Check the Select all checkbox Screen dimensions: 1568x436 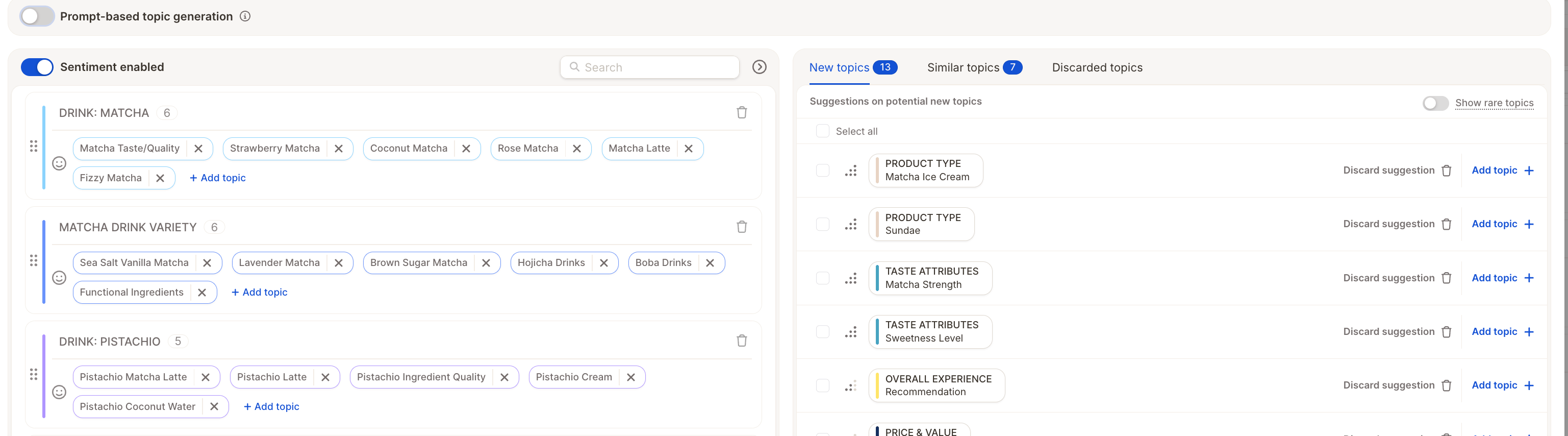click(x=822, y=131)
